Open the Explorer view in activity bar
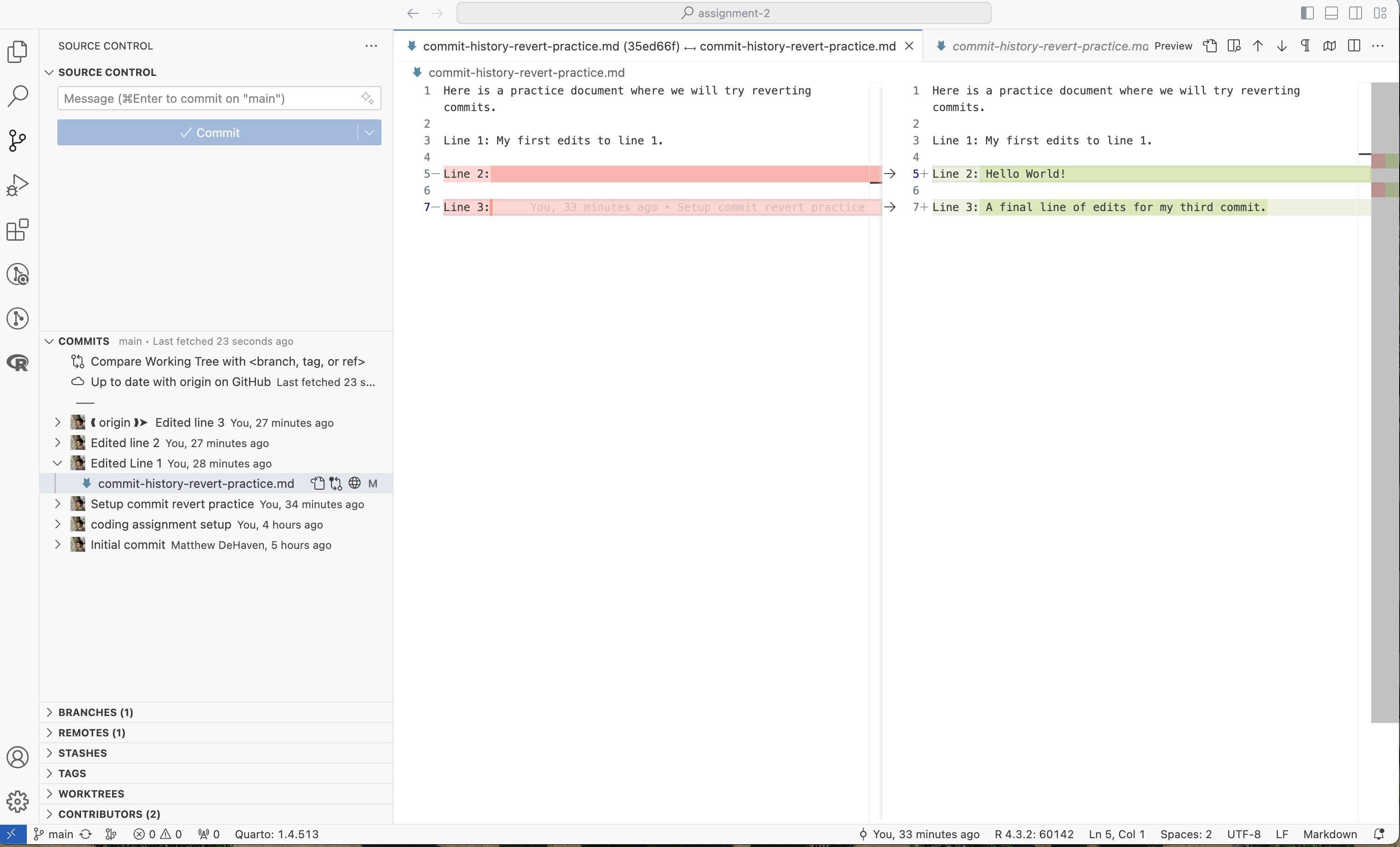Screen dimensions: 1400x847 point(18,52)
